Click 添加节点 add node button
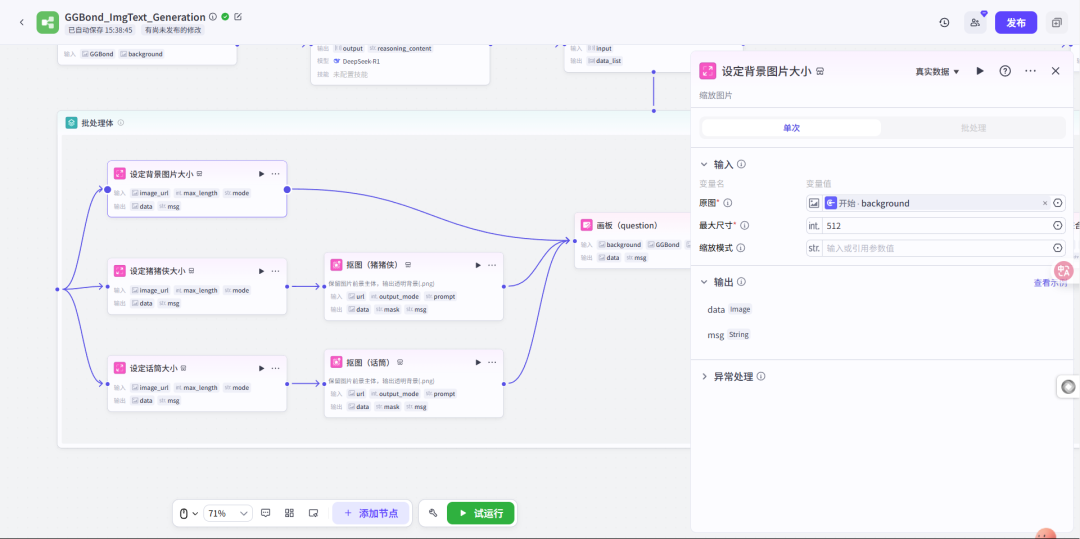 371,514
